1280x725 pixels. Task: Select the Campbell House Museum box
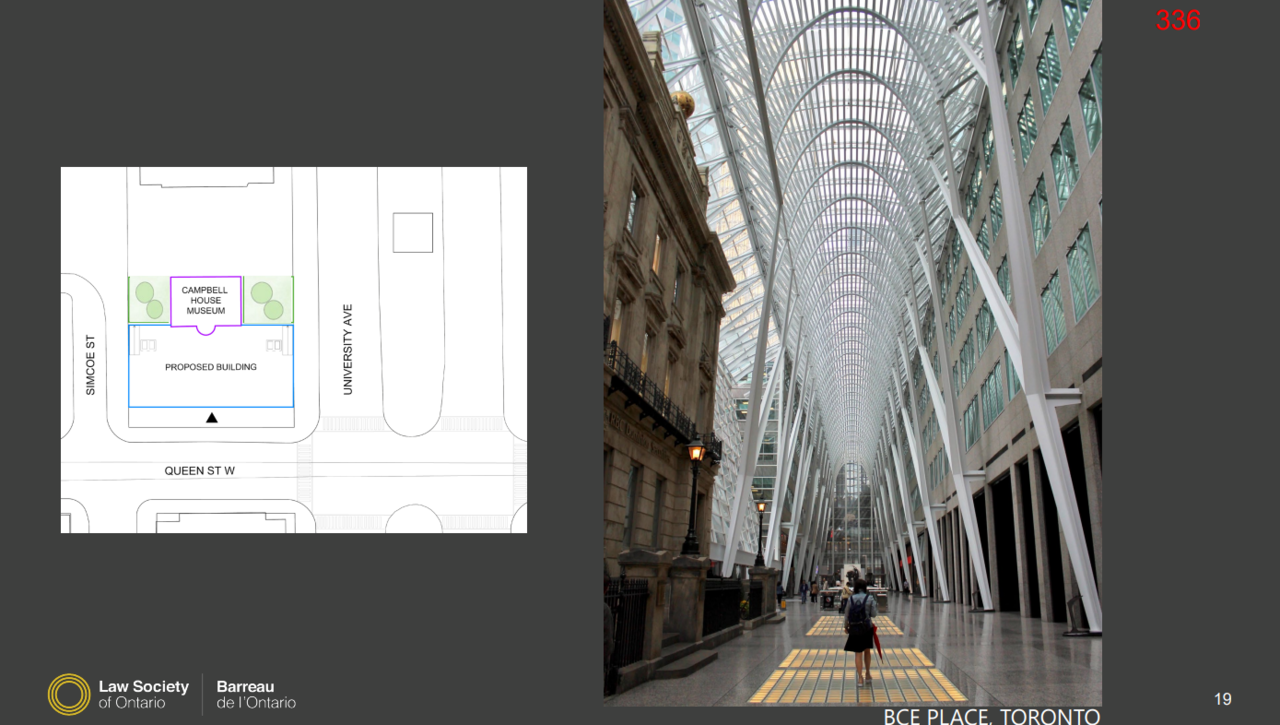pyautogui.click(x=205, y=301)
